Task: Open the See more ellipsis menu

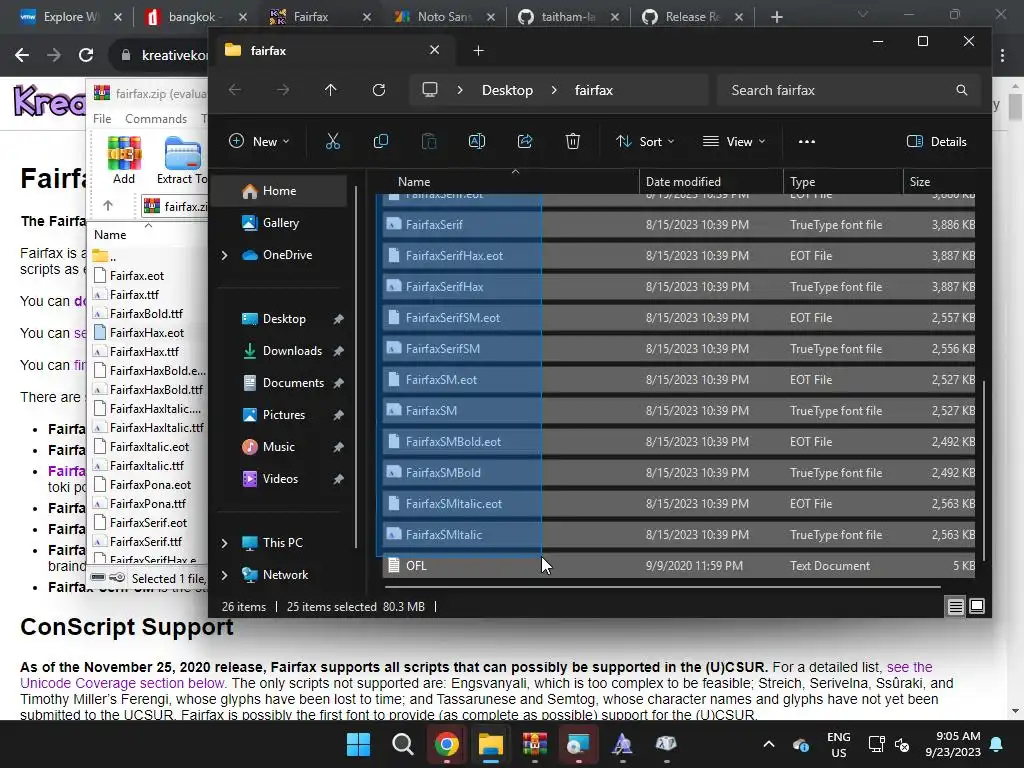Action: 807,141
